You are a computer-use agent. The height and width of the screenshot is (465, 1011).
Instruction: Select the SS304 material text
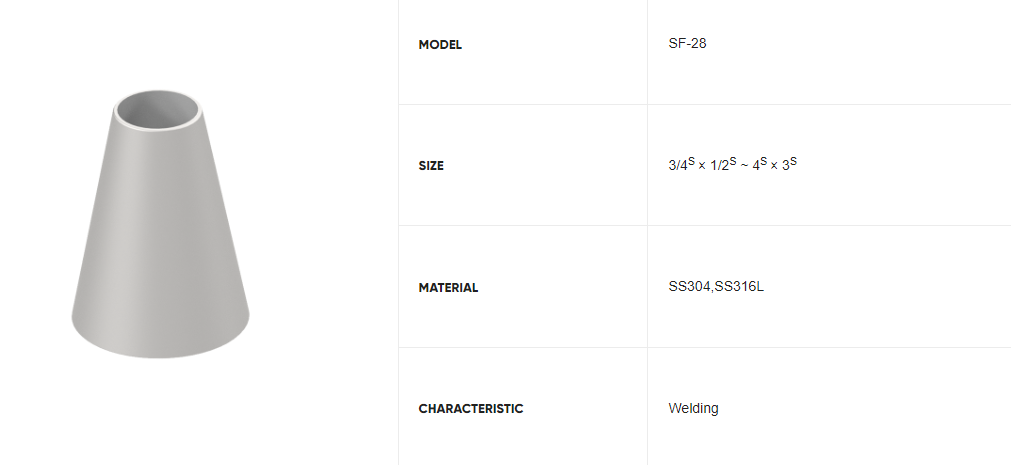point(689,286)
